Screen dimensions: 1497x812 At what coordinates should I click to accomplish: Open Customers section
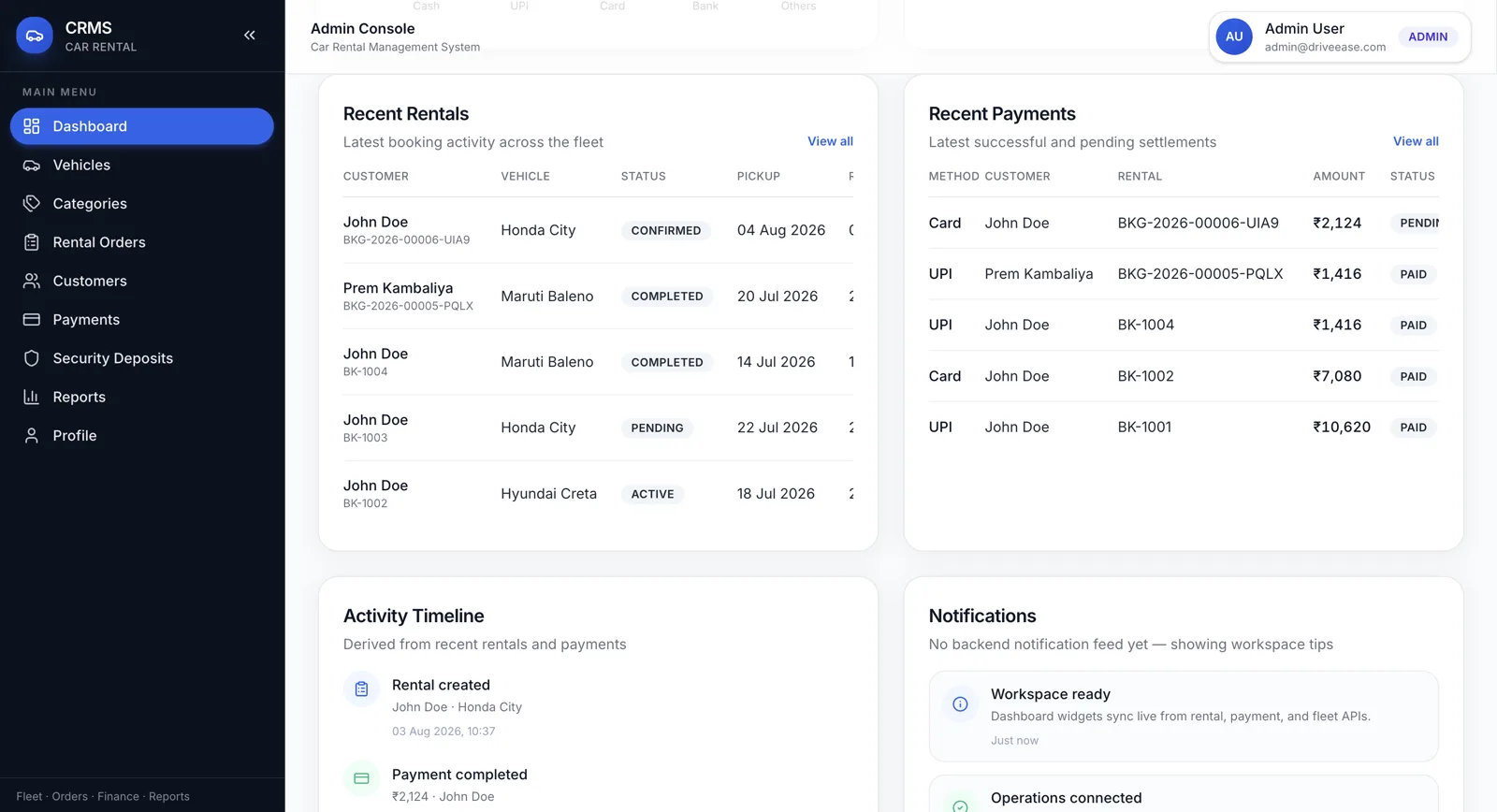coord(142,281)
